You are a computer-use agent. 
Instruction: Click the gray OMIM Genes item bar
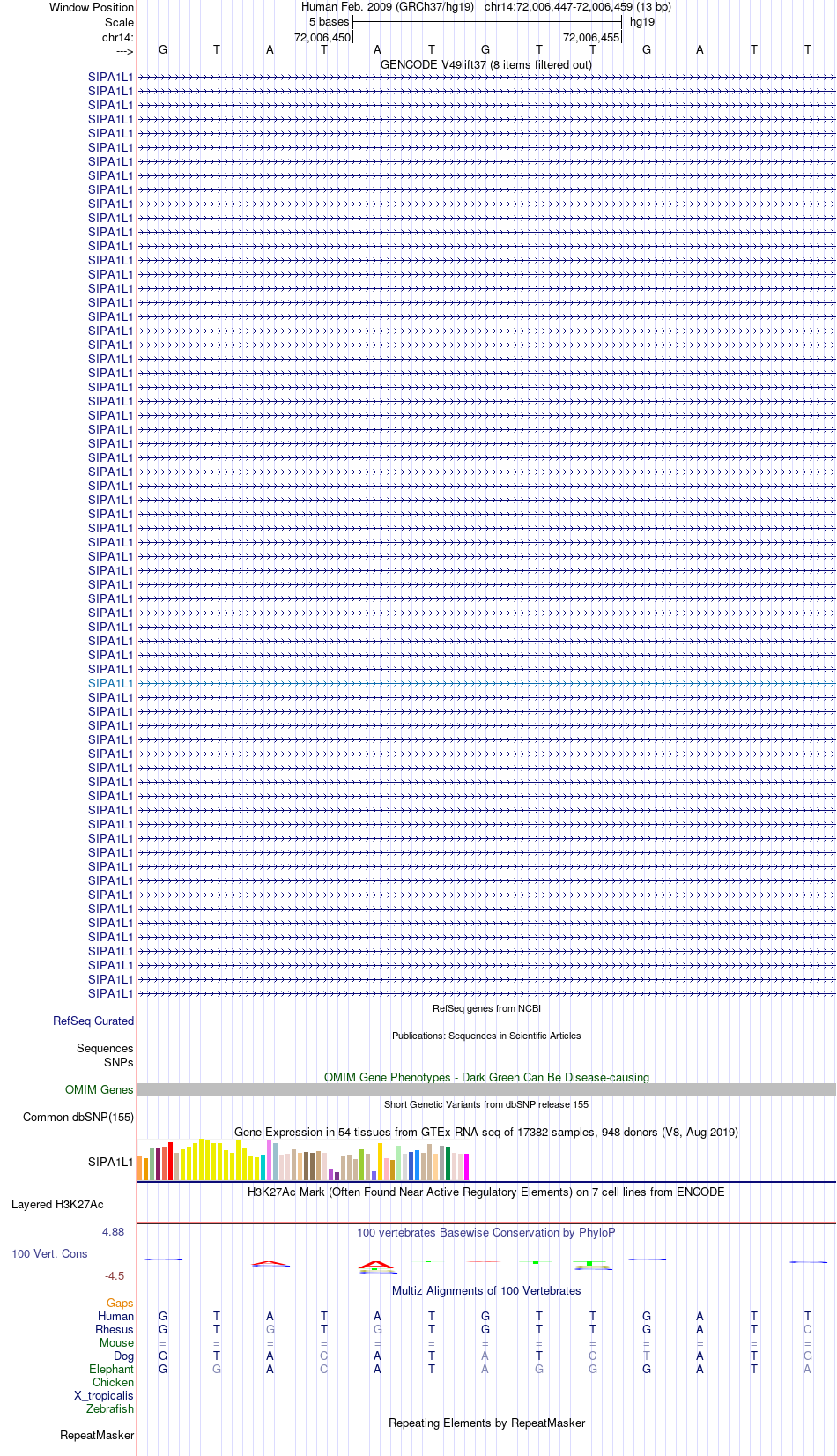(x=486, y=1089)
